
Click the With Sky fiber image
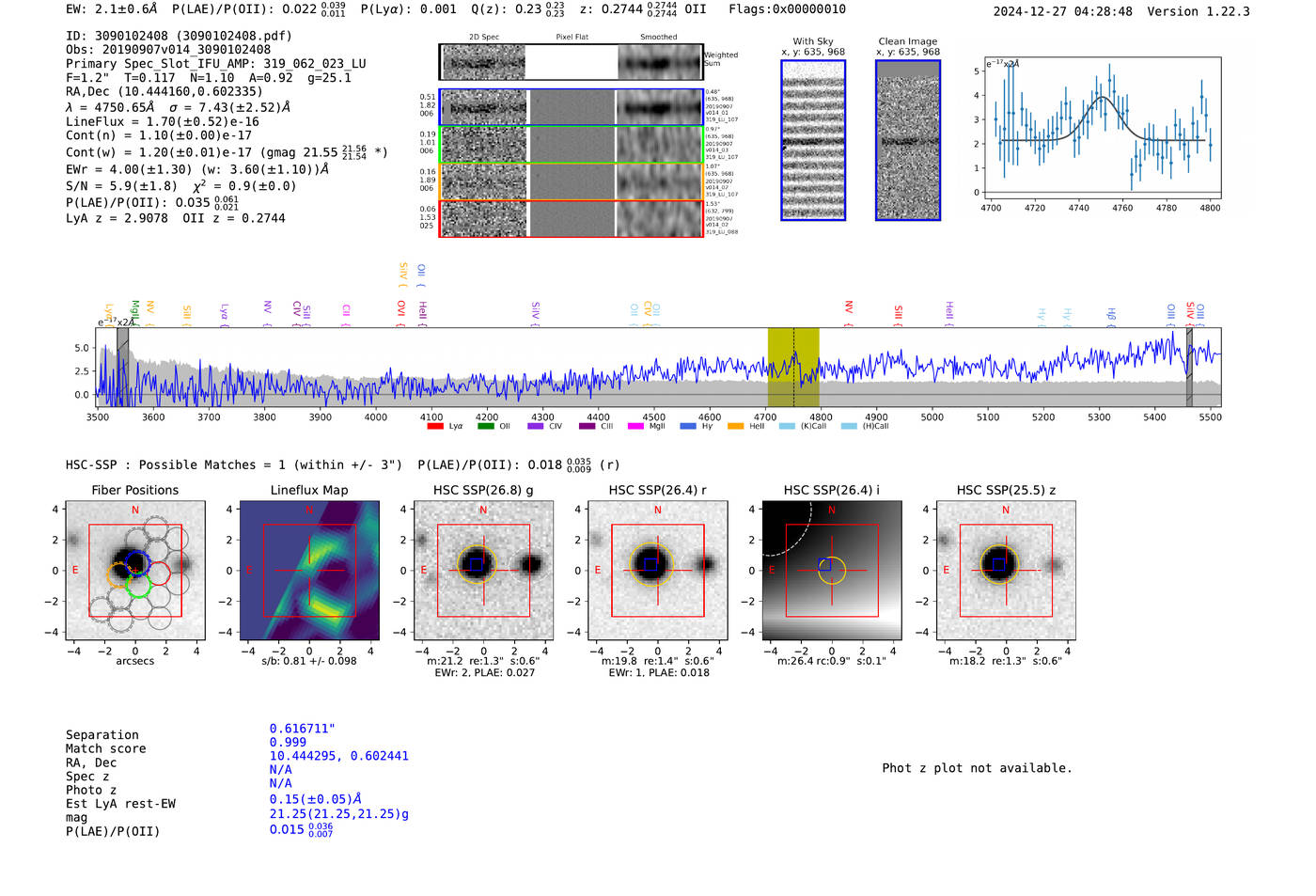(x=813, y=140)
